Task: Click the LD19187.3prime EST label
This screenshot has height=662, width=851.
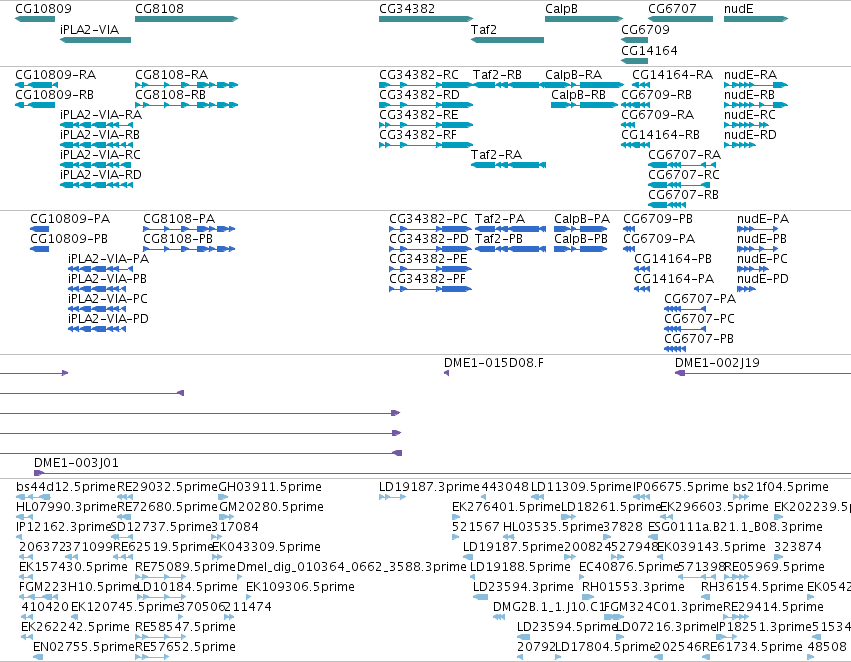Action: [x=429, y=487]
